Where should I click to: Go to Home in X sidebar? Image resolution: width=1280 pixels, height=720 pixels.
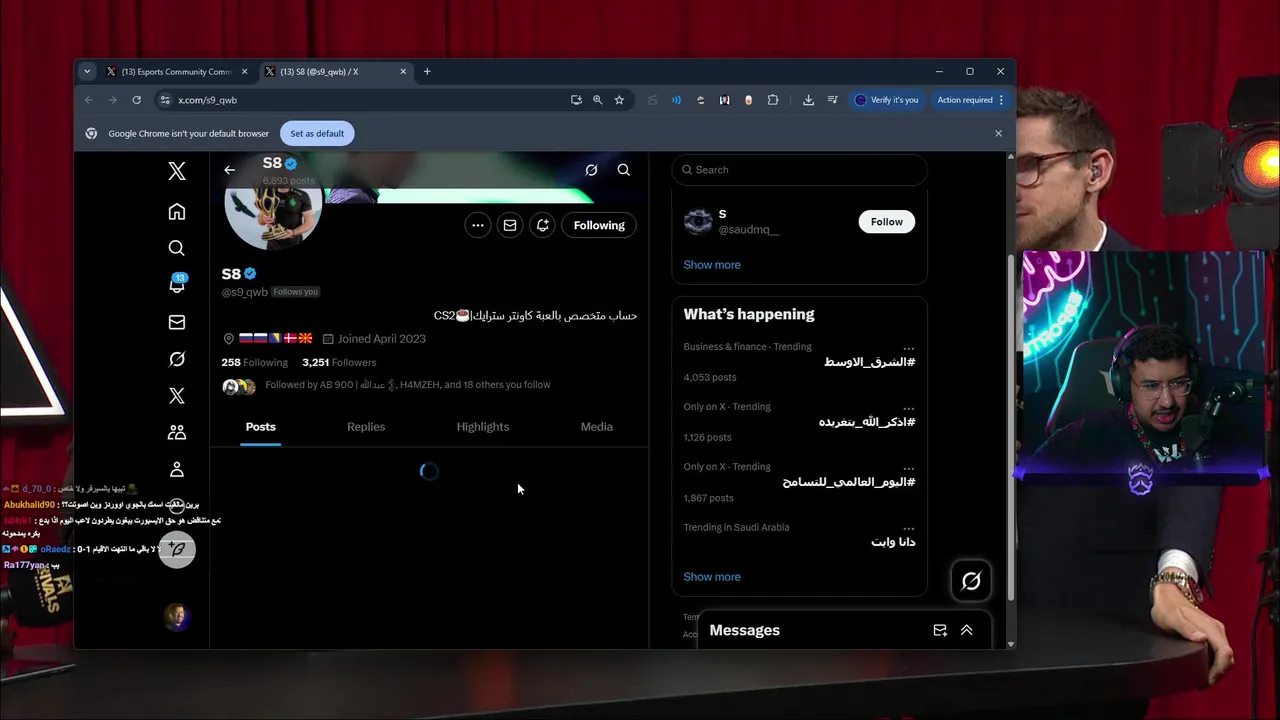[177, 211]
